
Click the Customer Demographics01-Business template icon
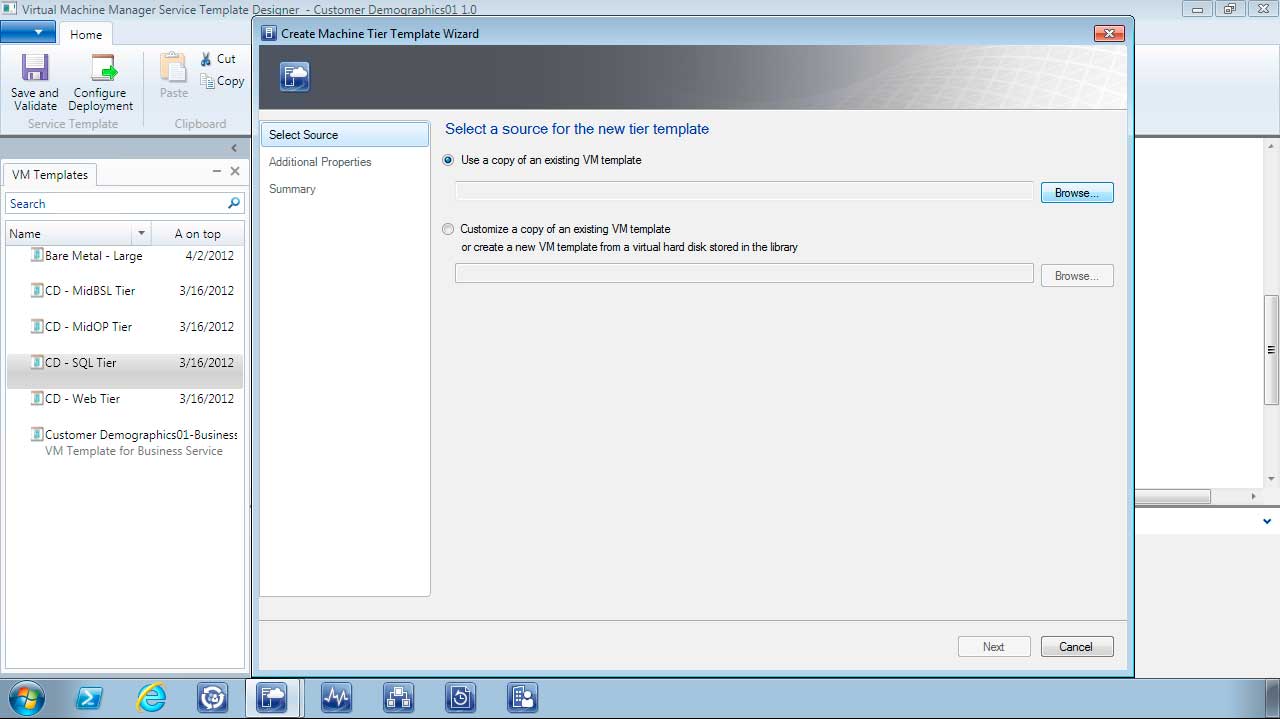[37, 434]
